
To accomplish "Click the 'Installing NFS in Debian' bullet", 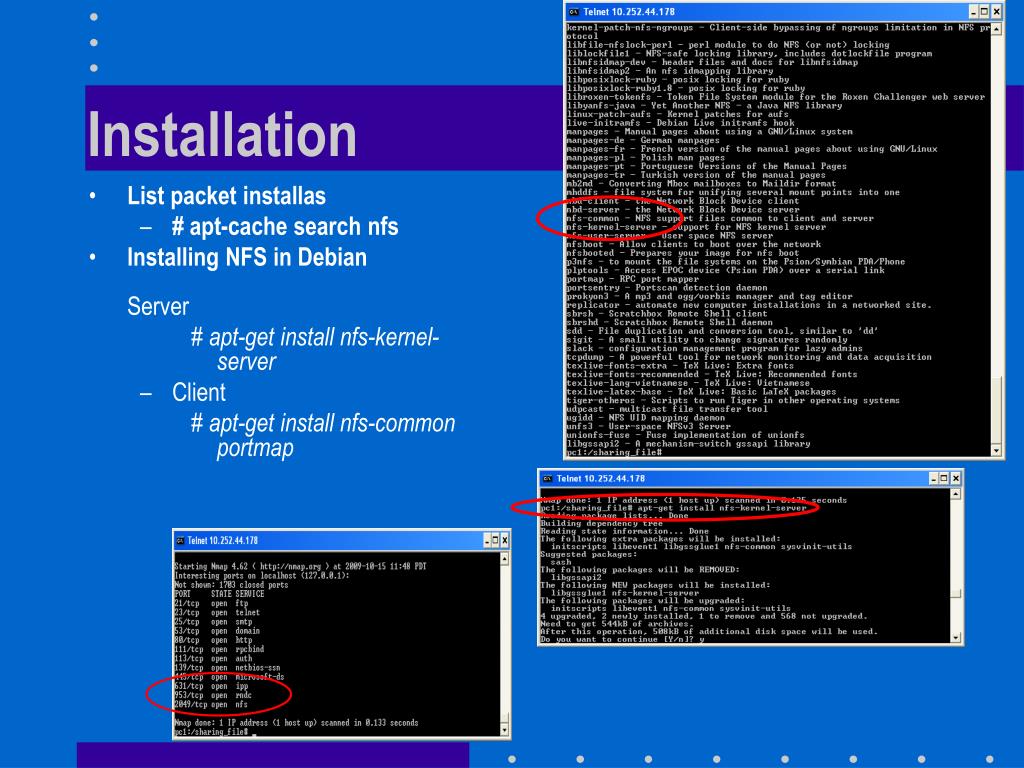I will click(x=247, y=257).
